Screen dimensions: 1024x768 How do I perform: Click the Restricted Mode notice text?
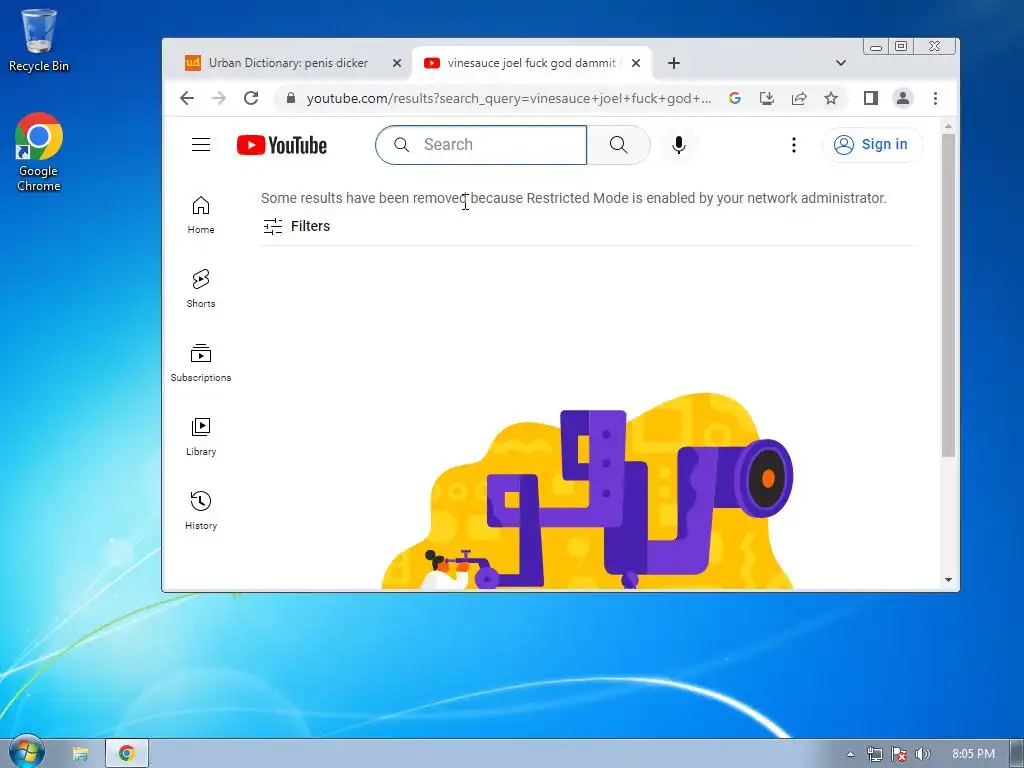(573, 198)
